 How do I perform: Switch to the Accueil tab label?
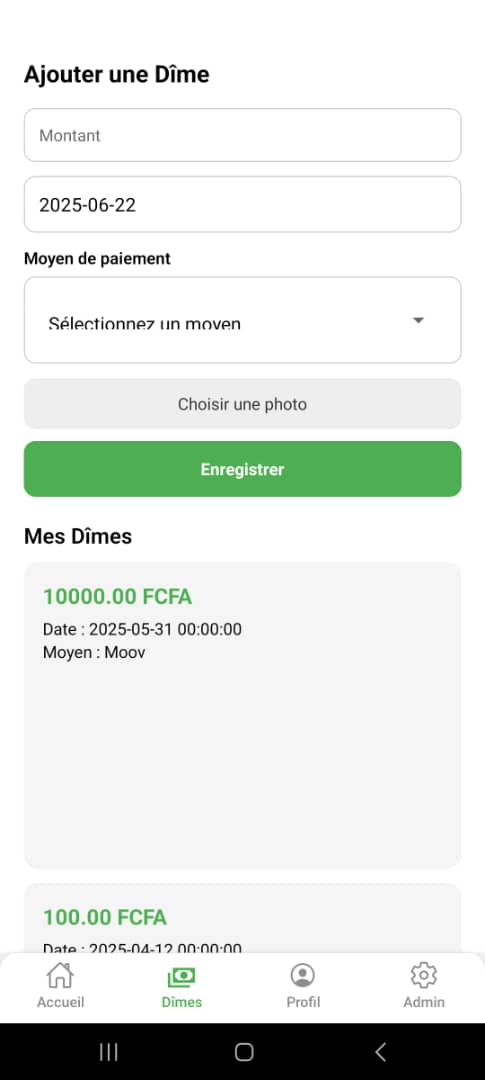pos(61,1002)
